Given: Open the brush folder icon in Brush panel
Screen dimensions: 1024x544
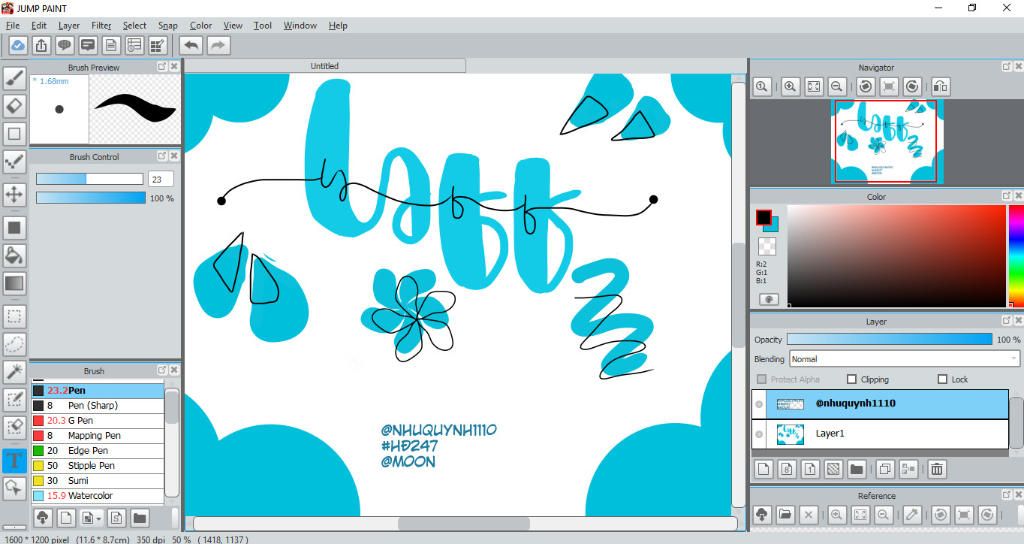Looking at the screenshot, I should 140,518.
